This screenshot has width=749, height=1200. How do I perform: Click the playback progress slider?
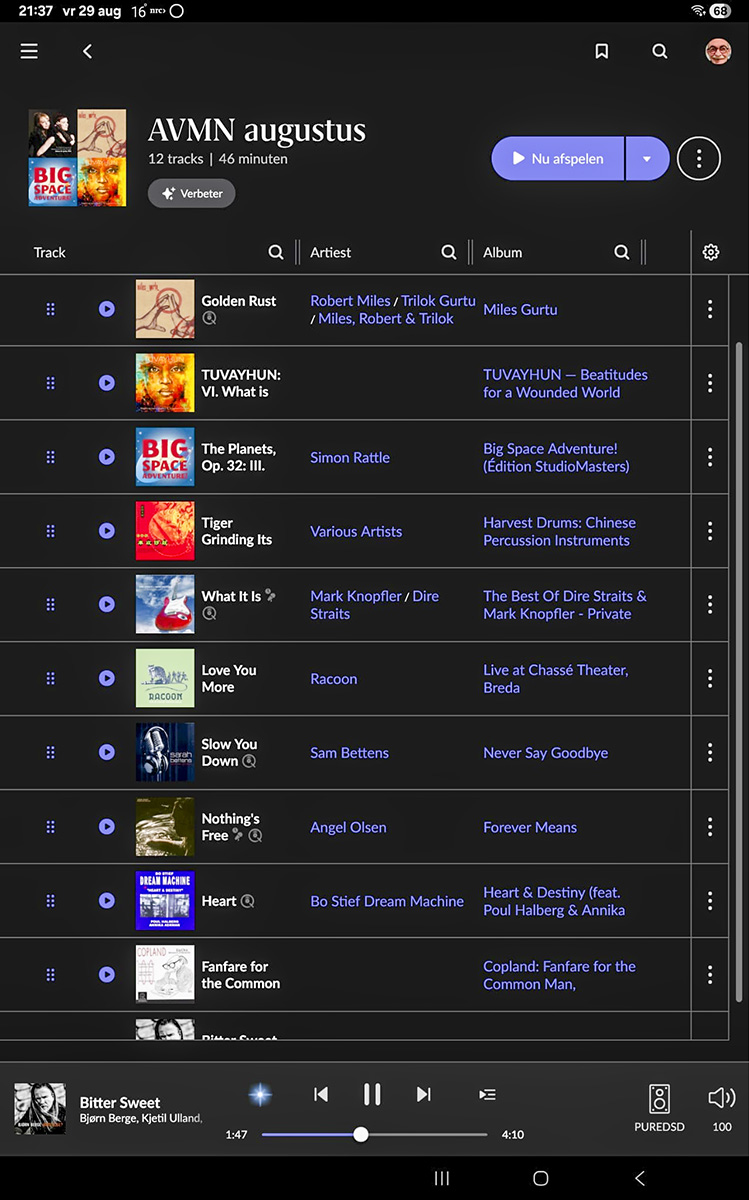374,1135
